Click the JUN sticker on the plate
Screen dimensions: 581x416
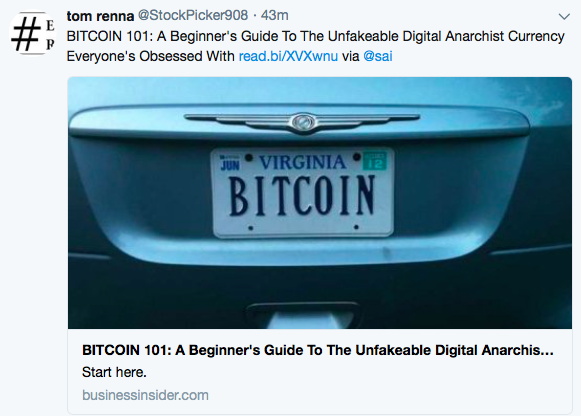click(x=230, y=164)
